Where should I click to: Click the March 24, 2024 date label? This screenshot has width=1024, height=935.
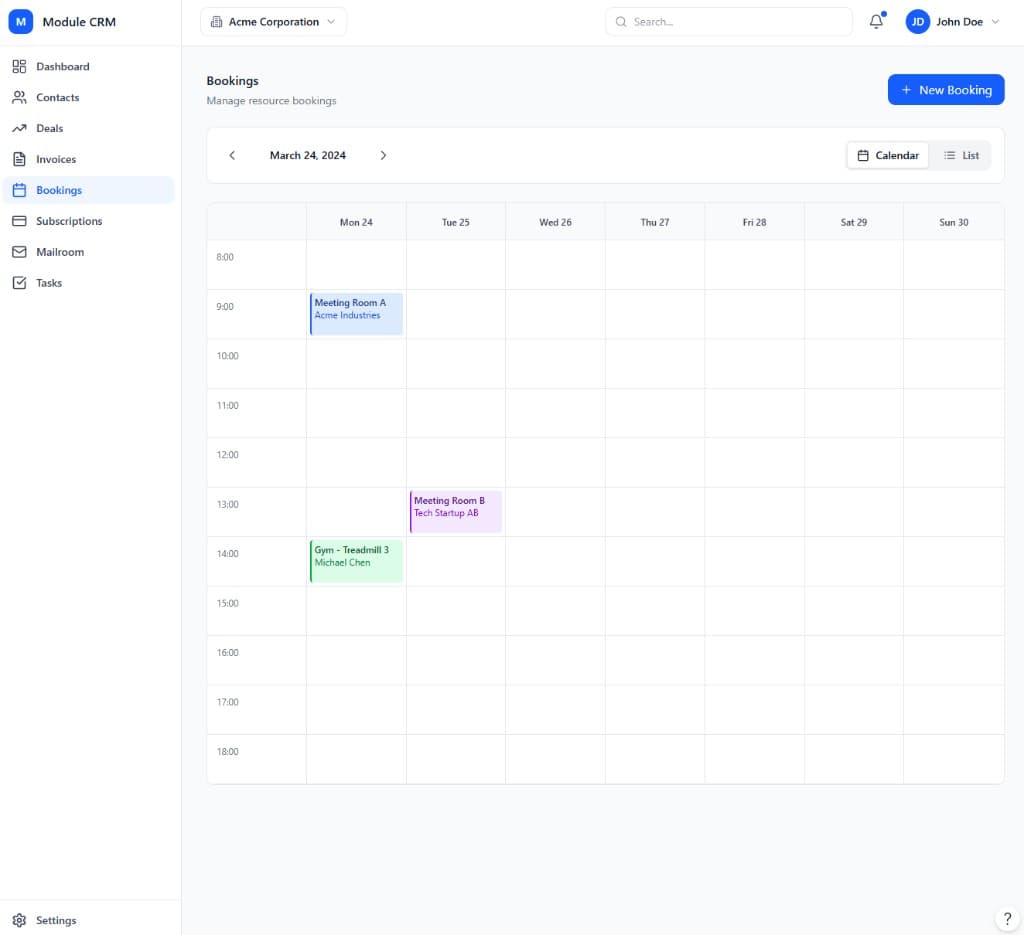(308, 155)
